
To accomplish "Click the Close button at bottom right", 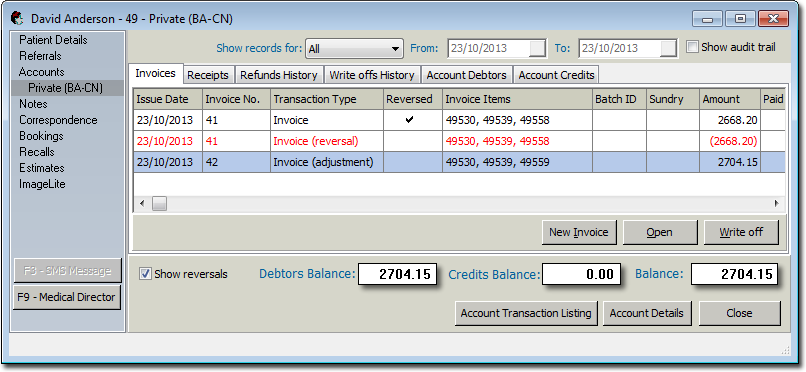I will click(x=739, y=313).
